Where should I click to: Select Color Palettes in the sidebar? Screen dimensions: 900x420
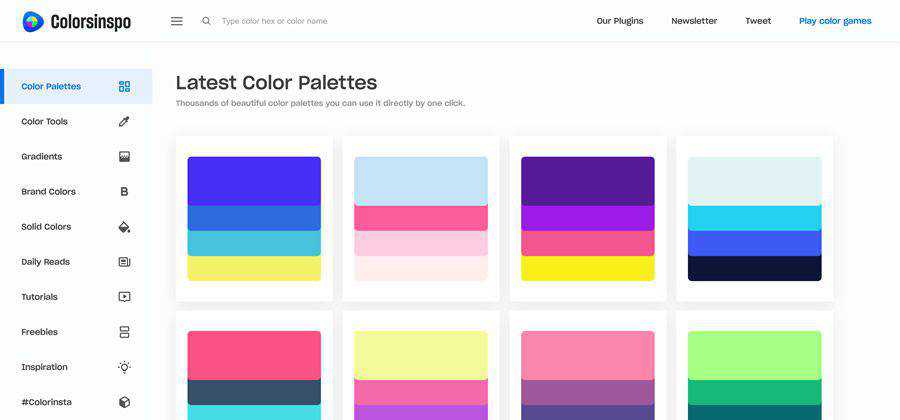[x=51, y=86]
